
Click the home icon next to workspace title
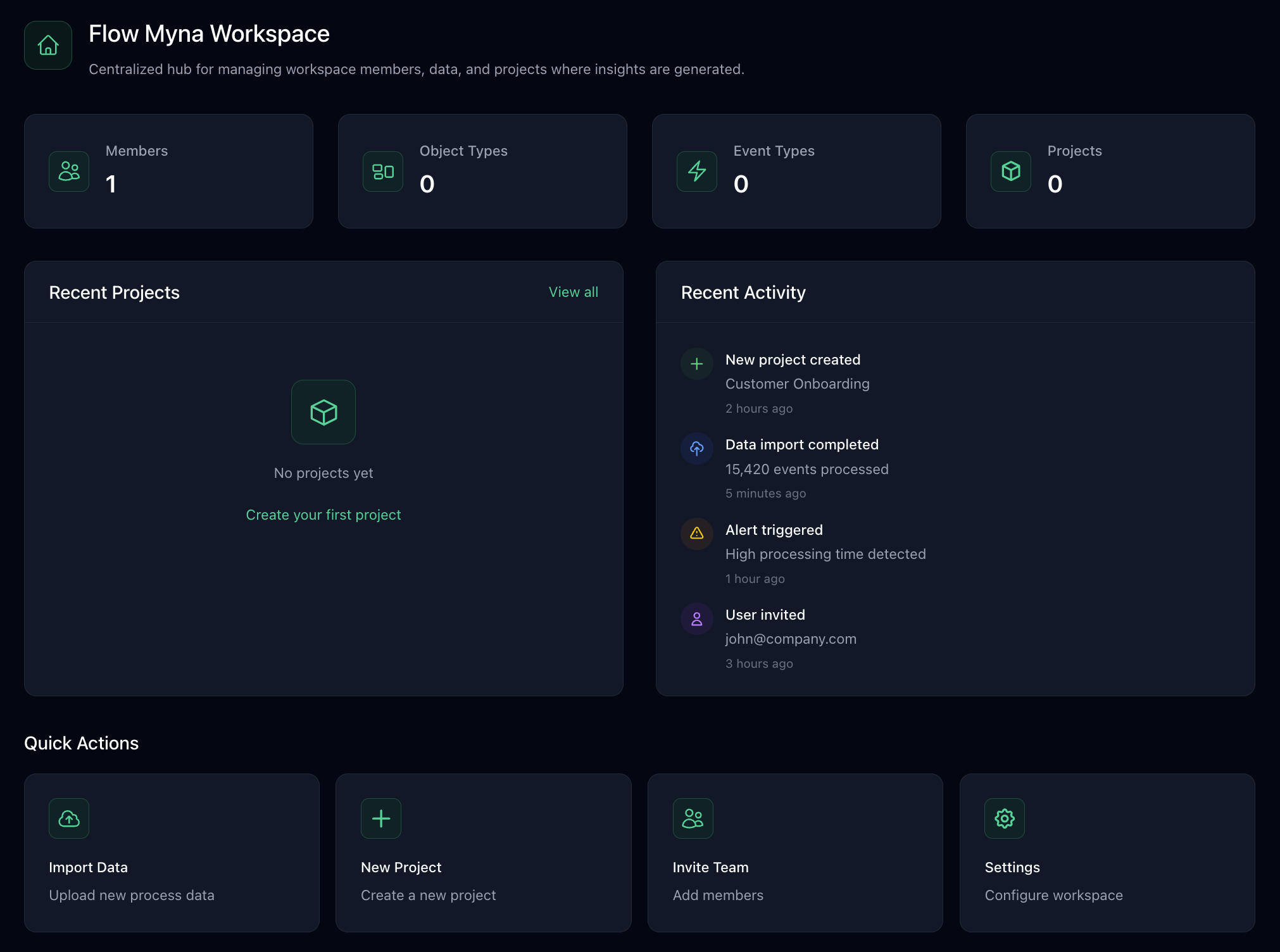[47, 45]
